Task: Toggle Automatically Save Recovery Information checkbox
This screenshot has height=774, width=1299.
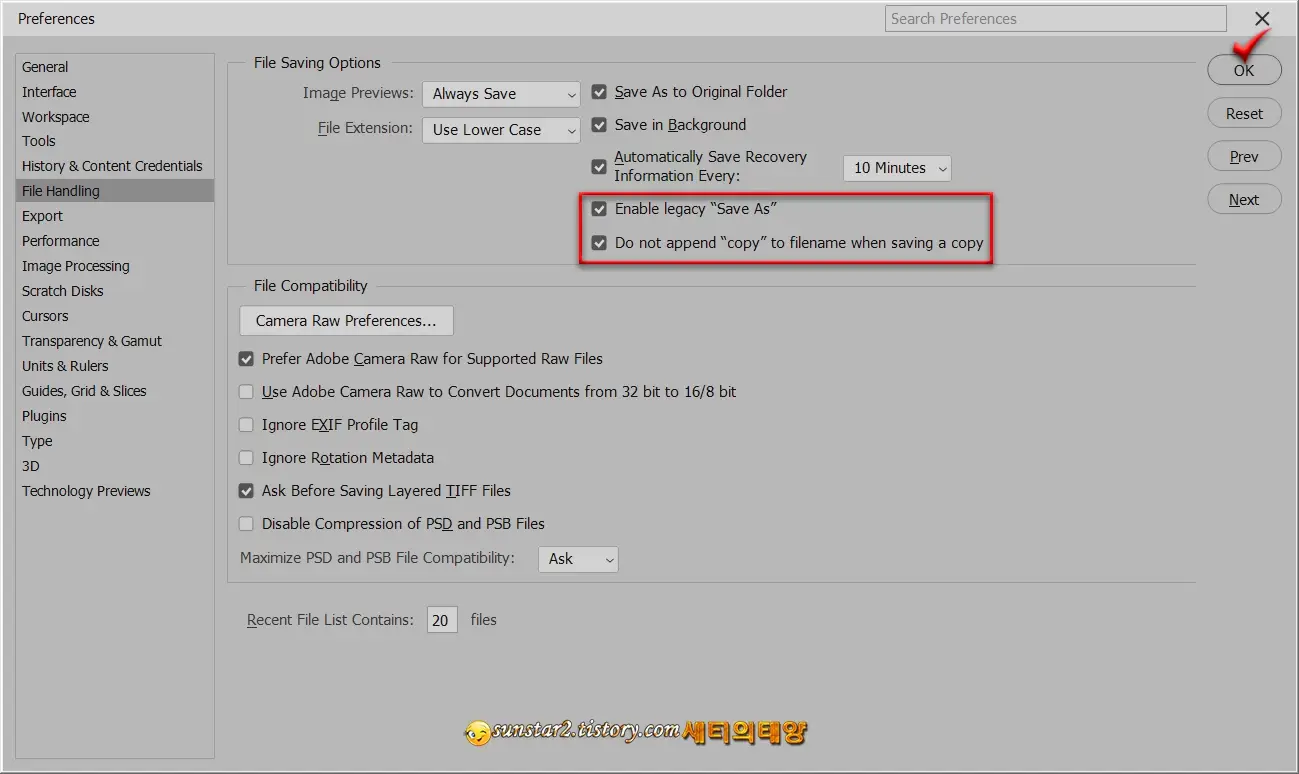Action: point(599,167)
